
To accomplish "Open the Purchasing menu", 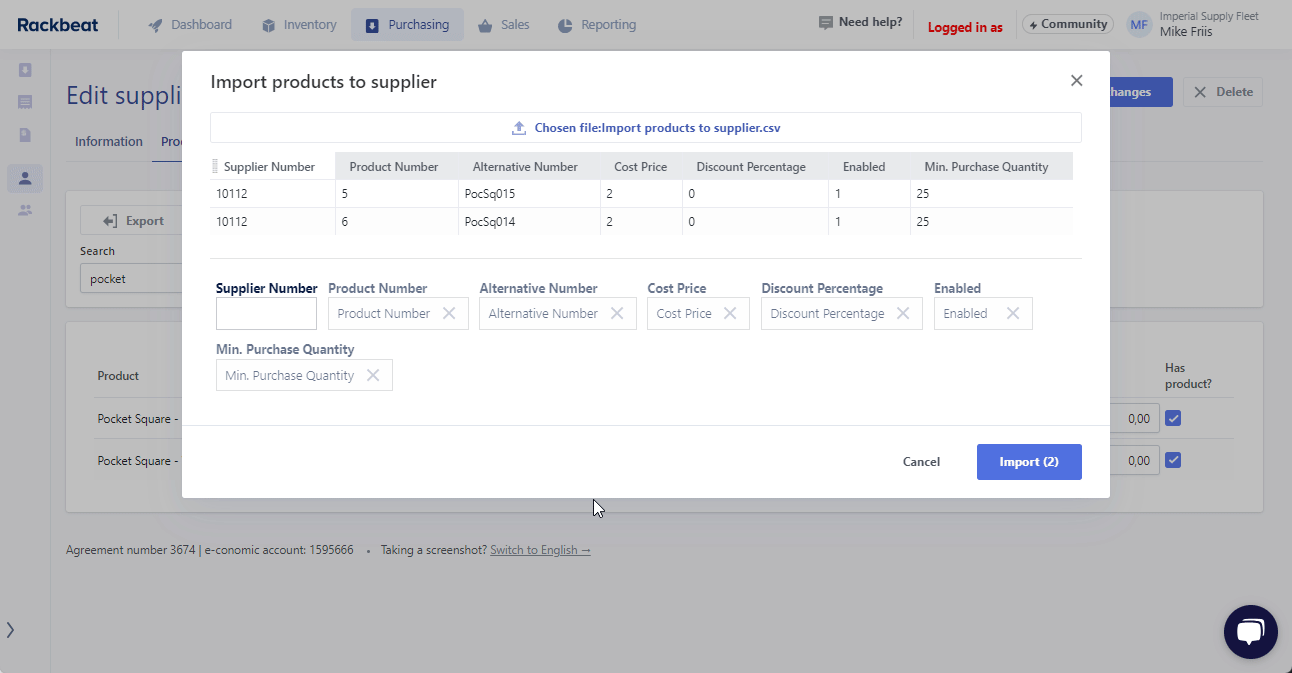I will click(x=407, y=25).
